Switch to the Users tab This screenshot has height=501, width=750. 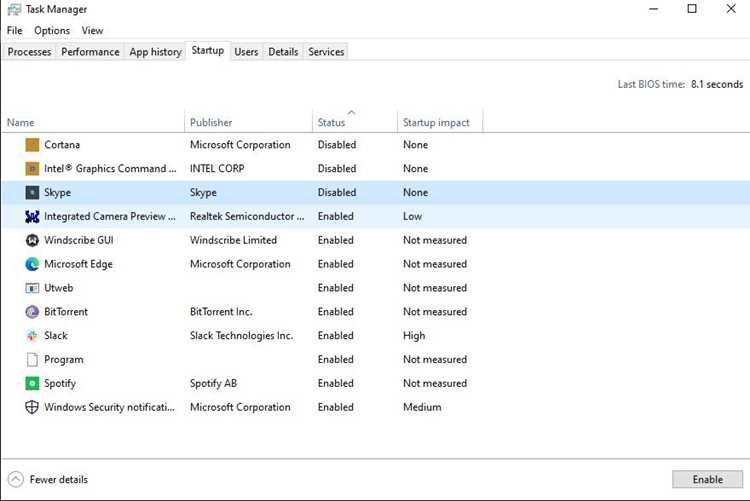point(246,52)
